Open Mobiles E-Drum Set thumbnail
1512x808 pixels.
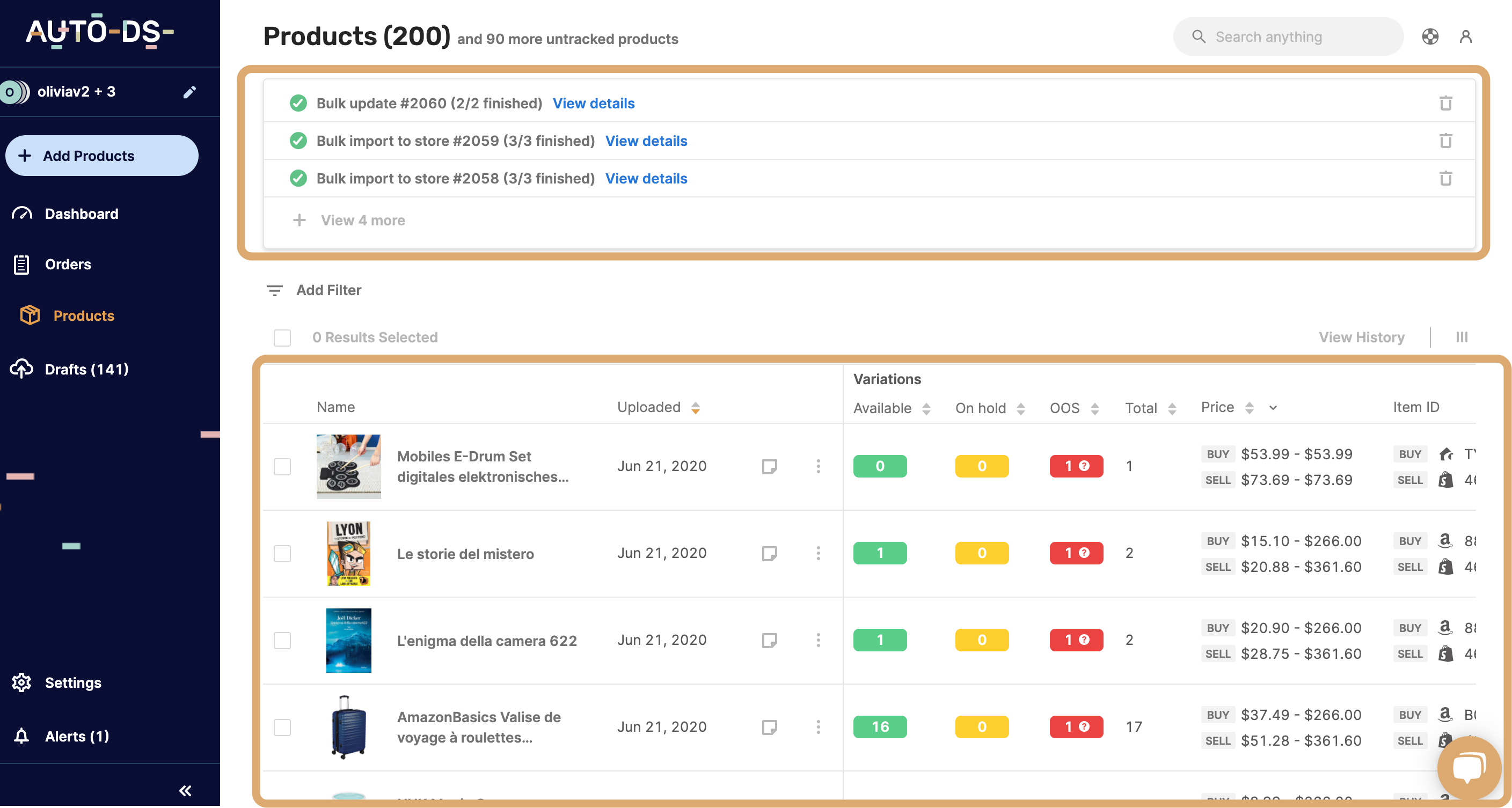(349, 466)
